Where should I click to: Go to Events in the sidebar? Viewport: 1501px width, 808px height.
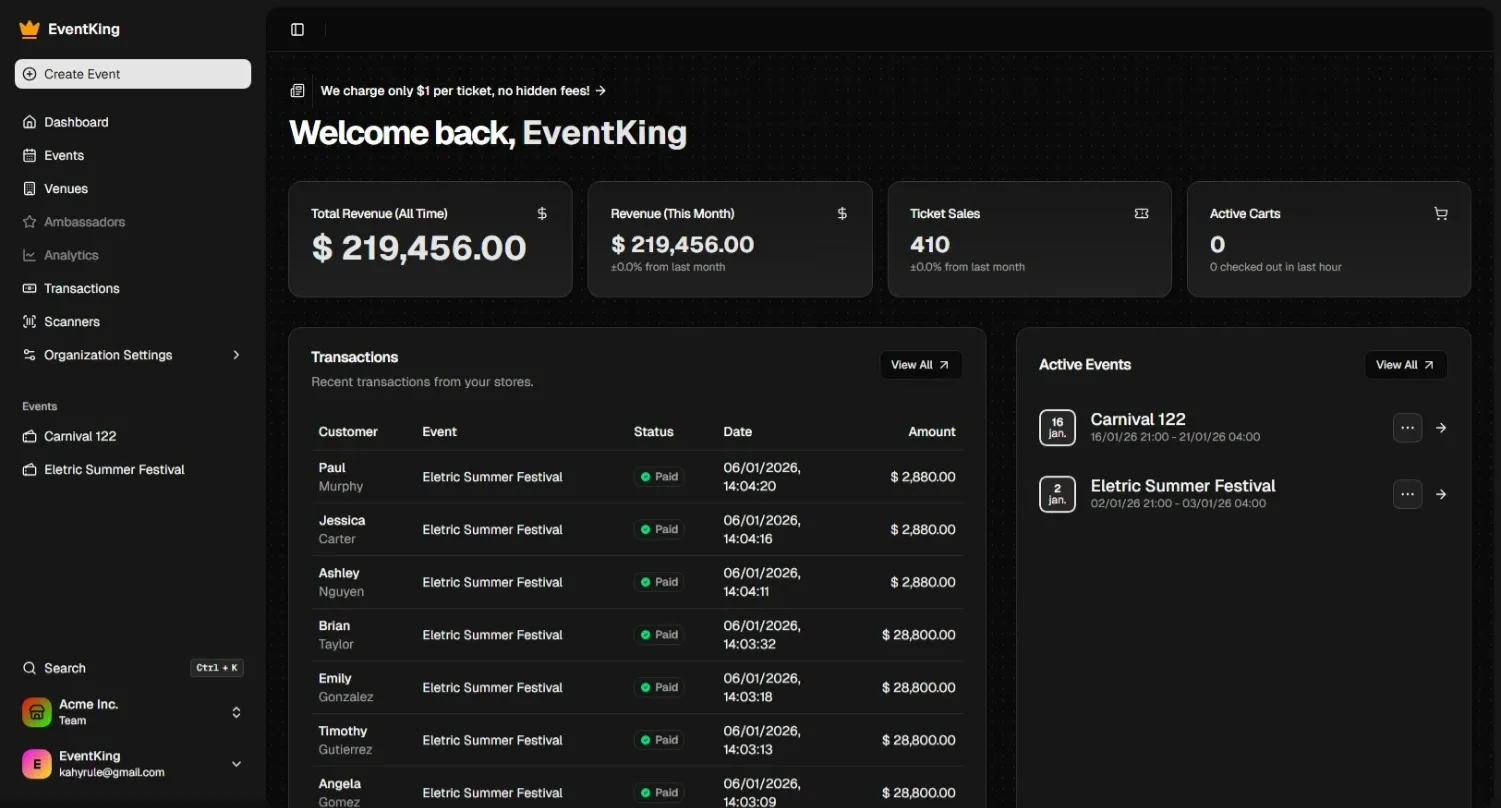[x=64, y=155]
